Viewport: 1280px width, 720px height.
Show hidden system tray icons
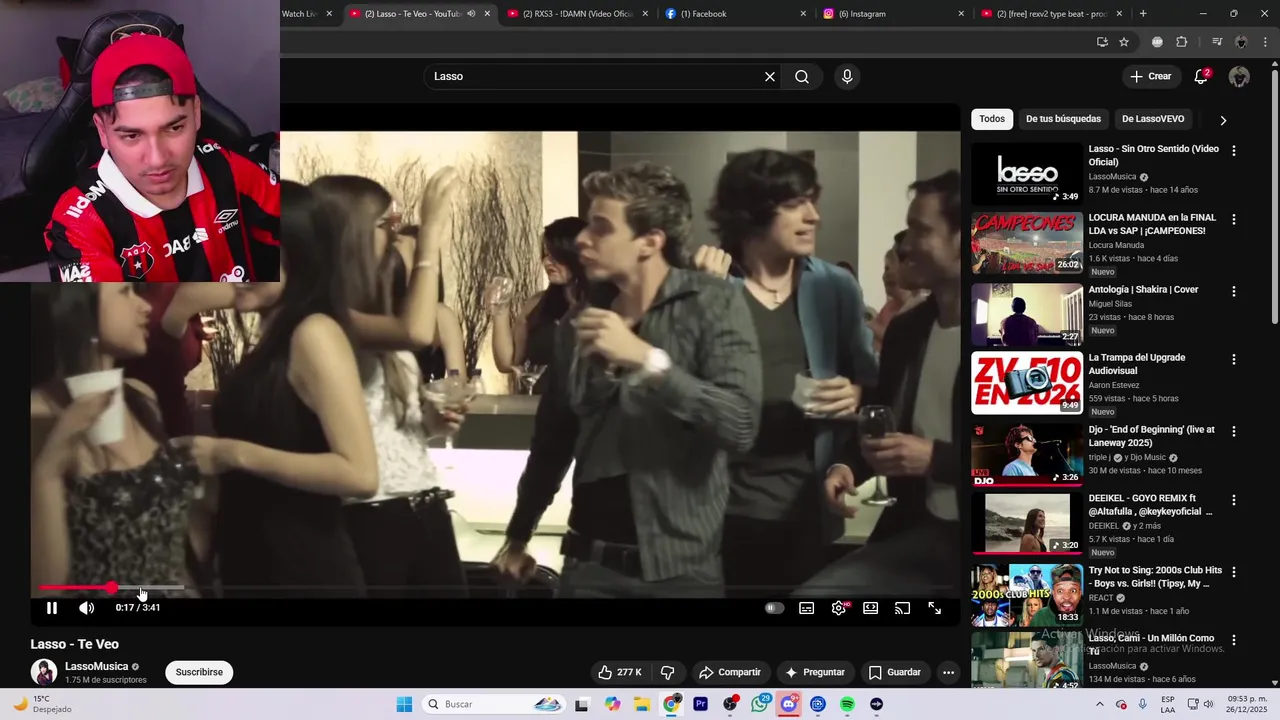[1100, 704]
